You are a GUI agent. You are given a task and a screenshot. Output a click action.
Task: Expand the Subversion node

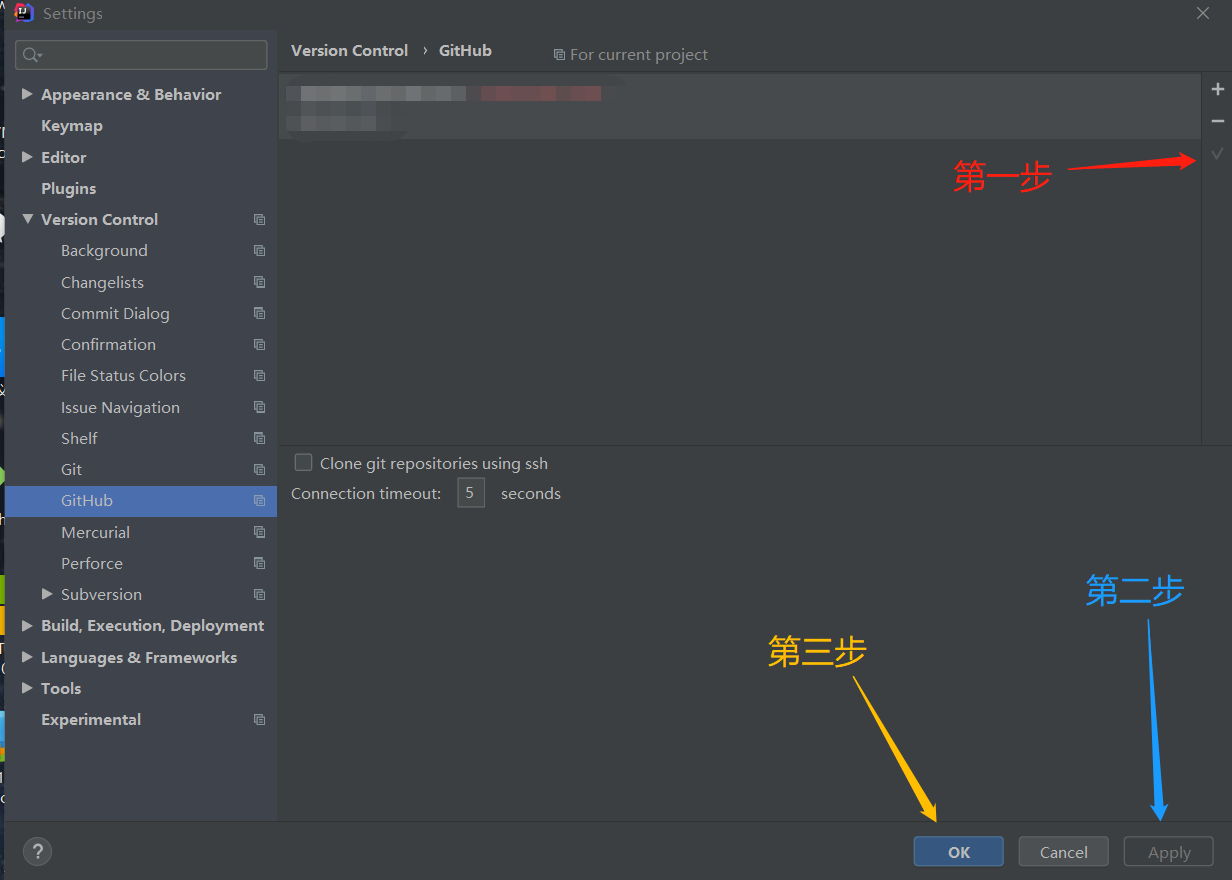(x=47, y=594)
